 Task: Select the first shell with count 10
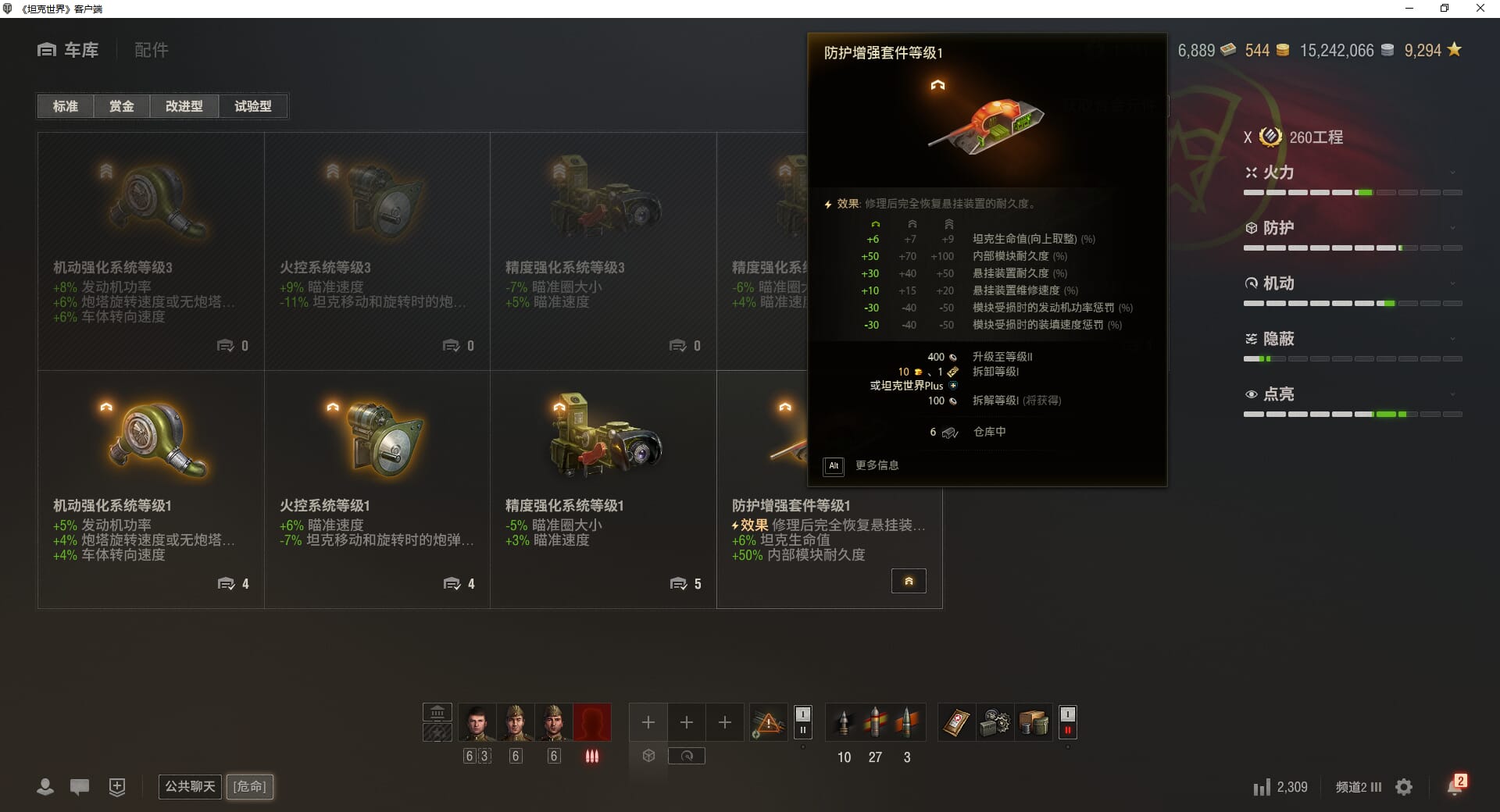(844, 722)
